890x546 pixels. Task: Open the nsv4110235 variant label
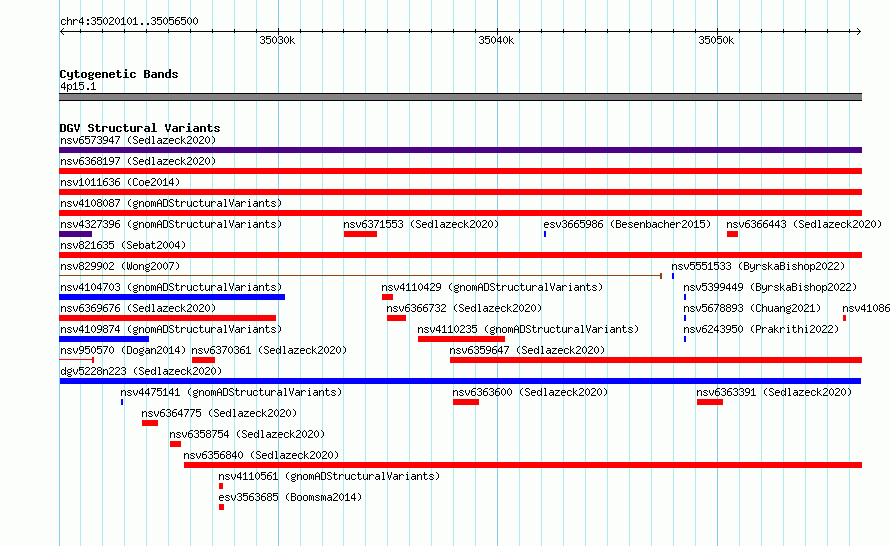click(x=528, y=329)
